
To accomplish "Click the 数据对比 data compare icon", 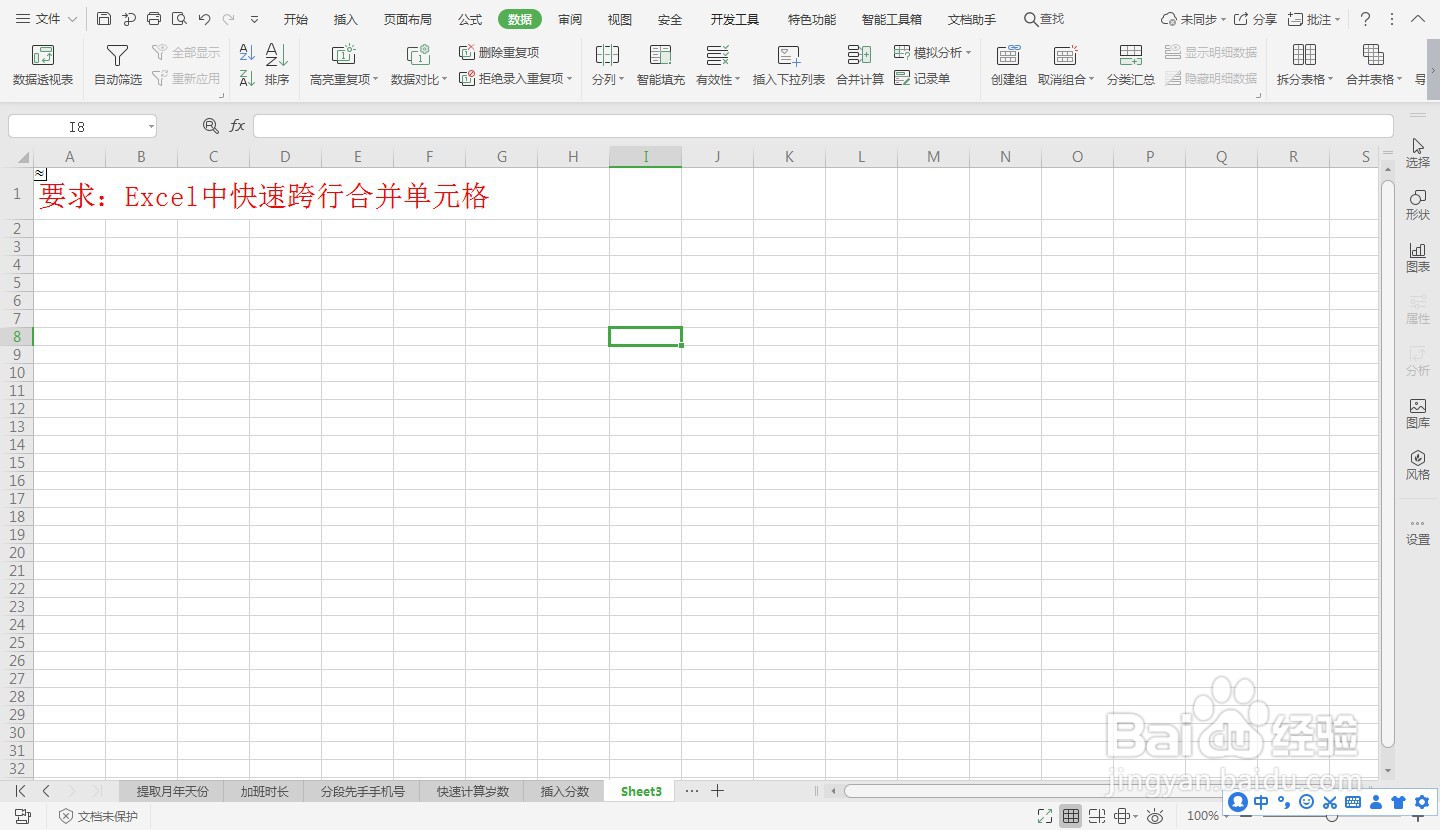I will click(418, 55).
